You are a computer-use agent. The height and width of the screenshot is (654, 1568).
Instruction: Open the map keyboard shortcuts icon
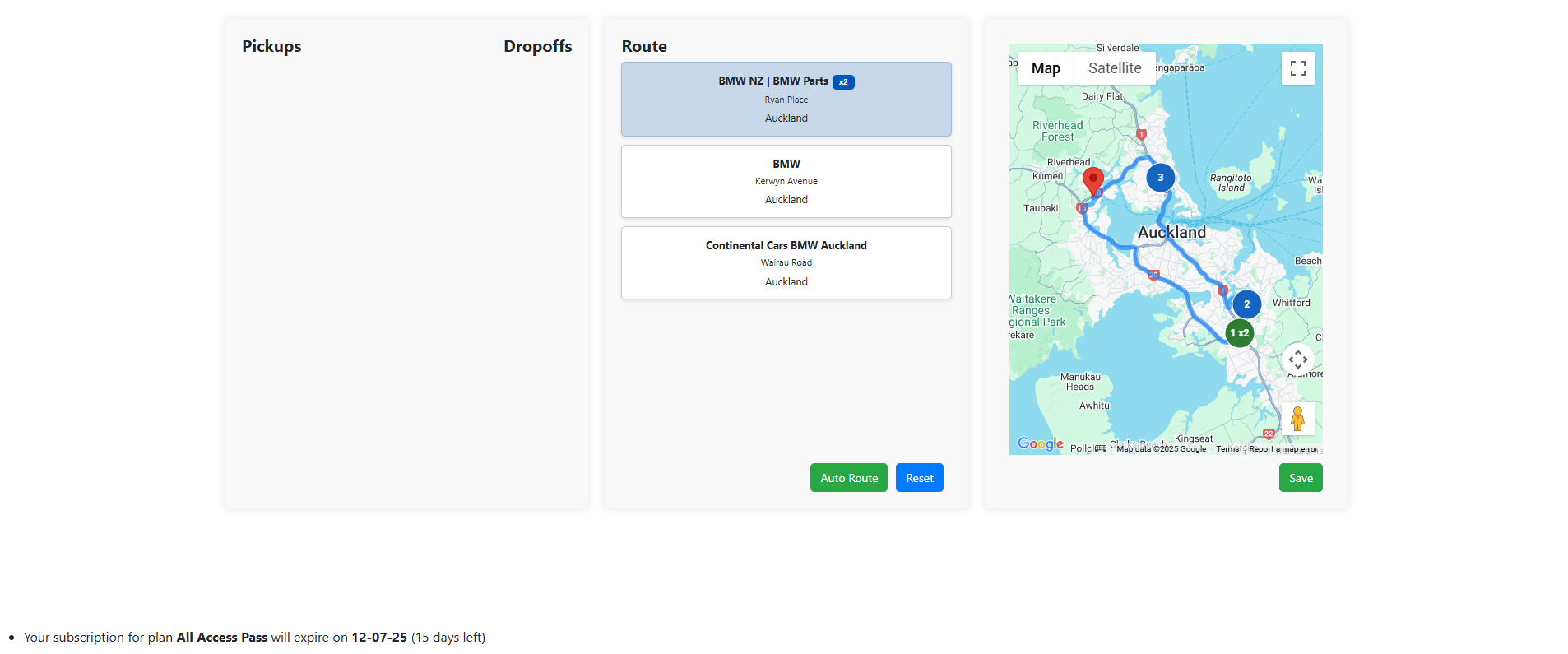(1101, 448)
